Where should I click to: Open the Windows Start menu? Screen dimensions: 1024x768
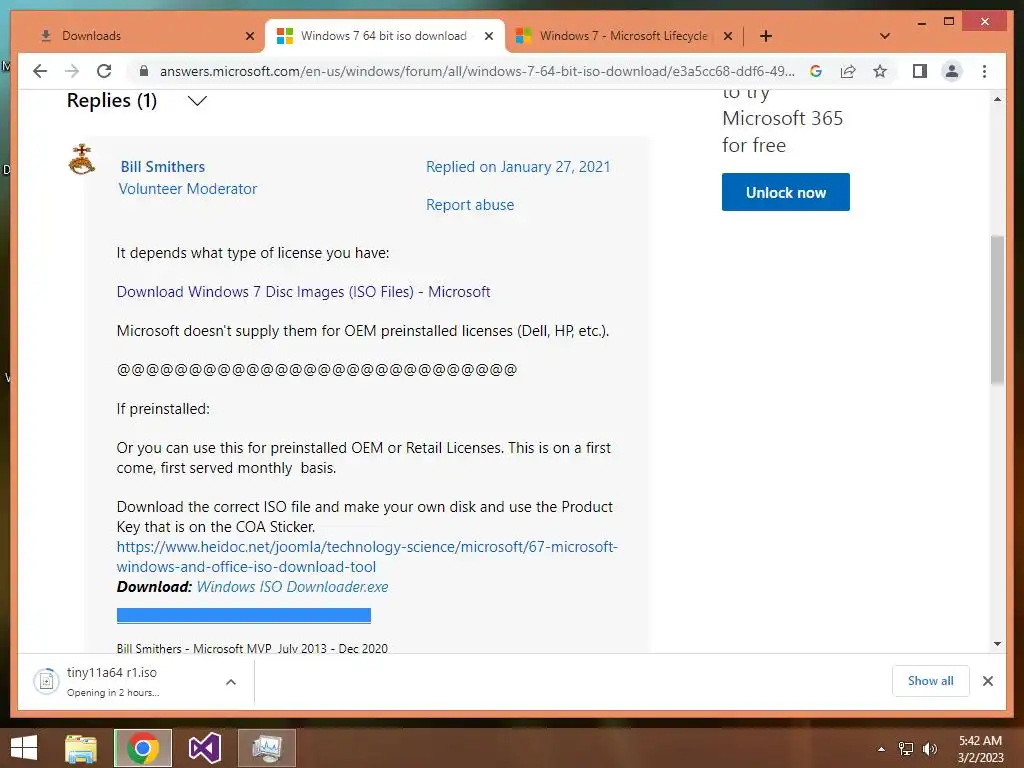(24, 747)
